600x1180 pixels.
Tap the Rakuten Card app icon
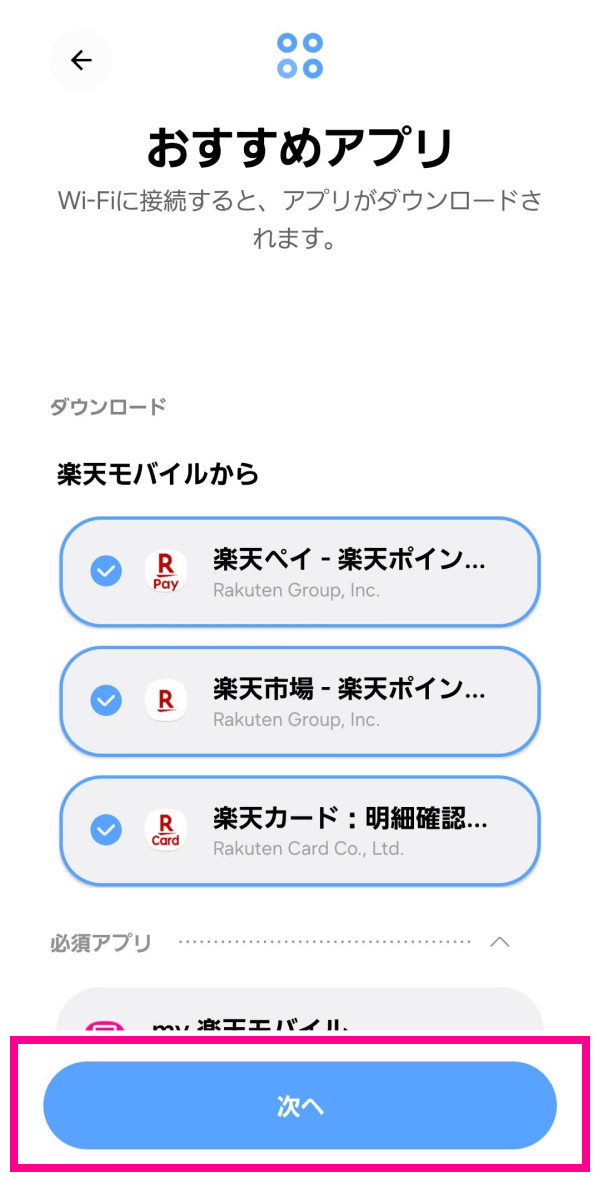[166, 830]
